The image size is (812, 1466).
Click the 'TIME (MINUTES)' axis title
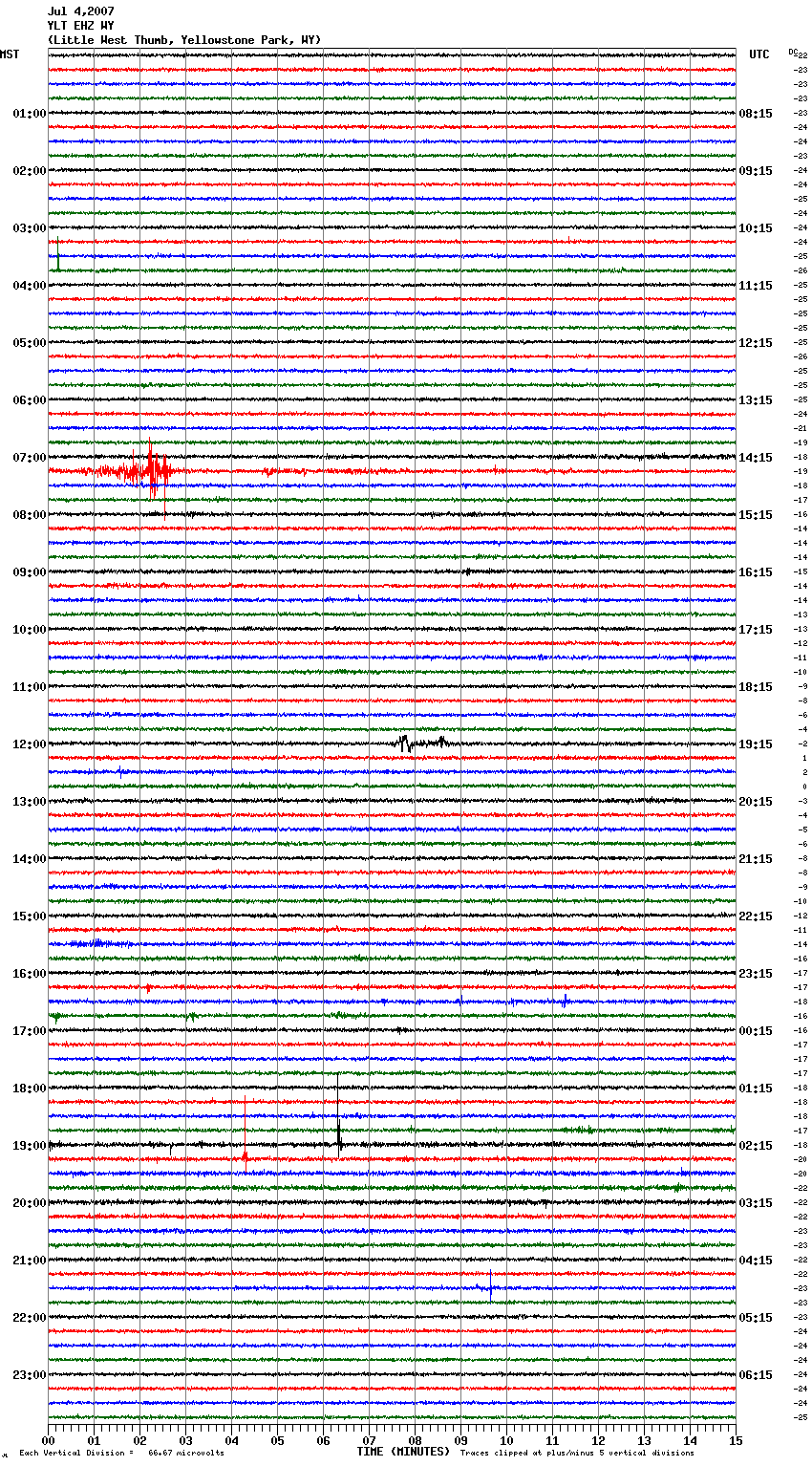click(403, 1452)
